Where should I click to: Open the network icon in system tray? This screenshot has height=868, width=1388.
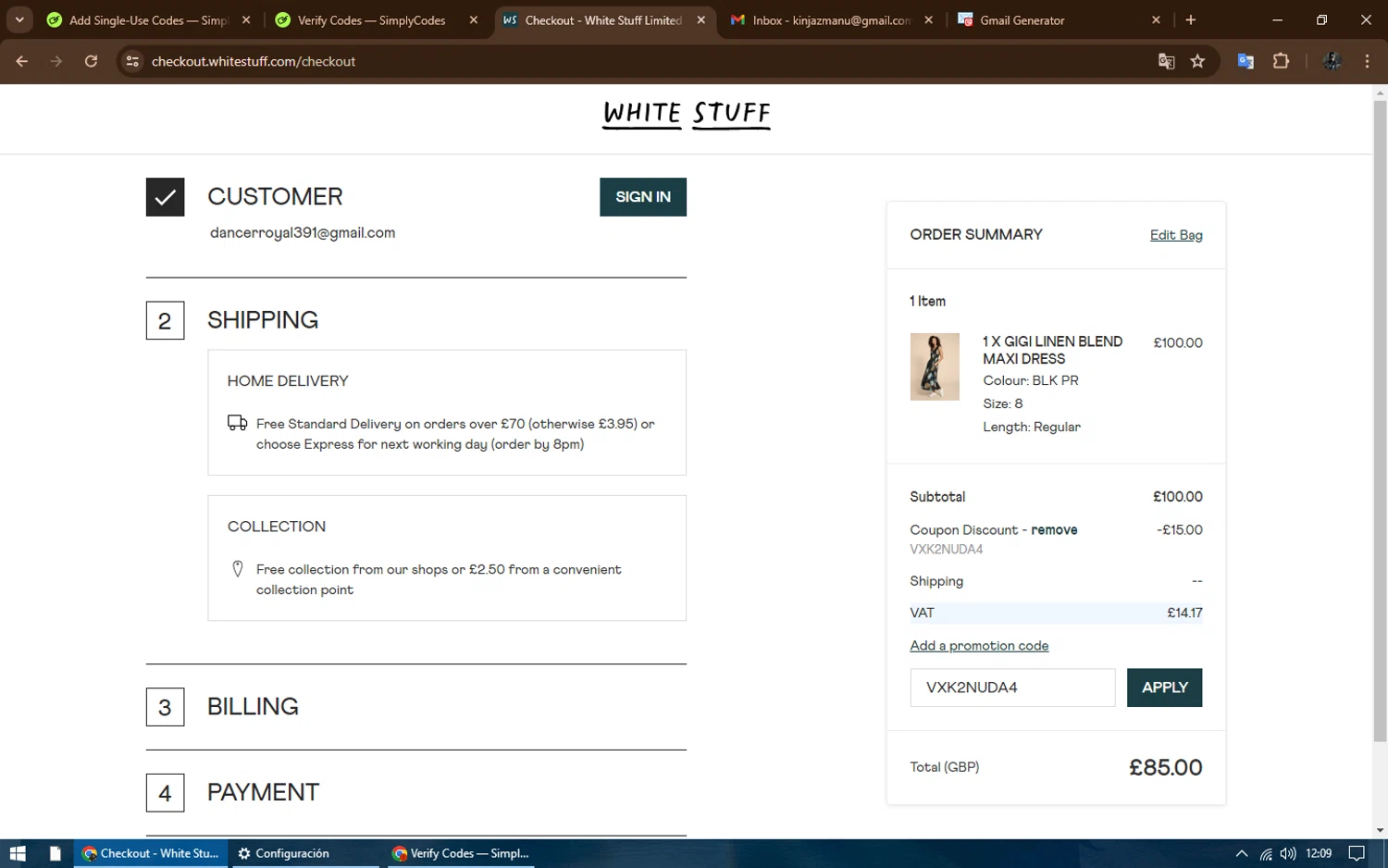1266,853
